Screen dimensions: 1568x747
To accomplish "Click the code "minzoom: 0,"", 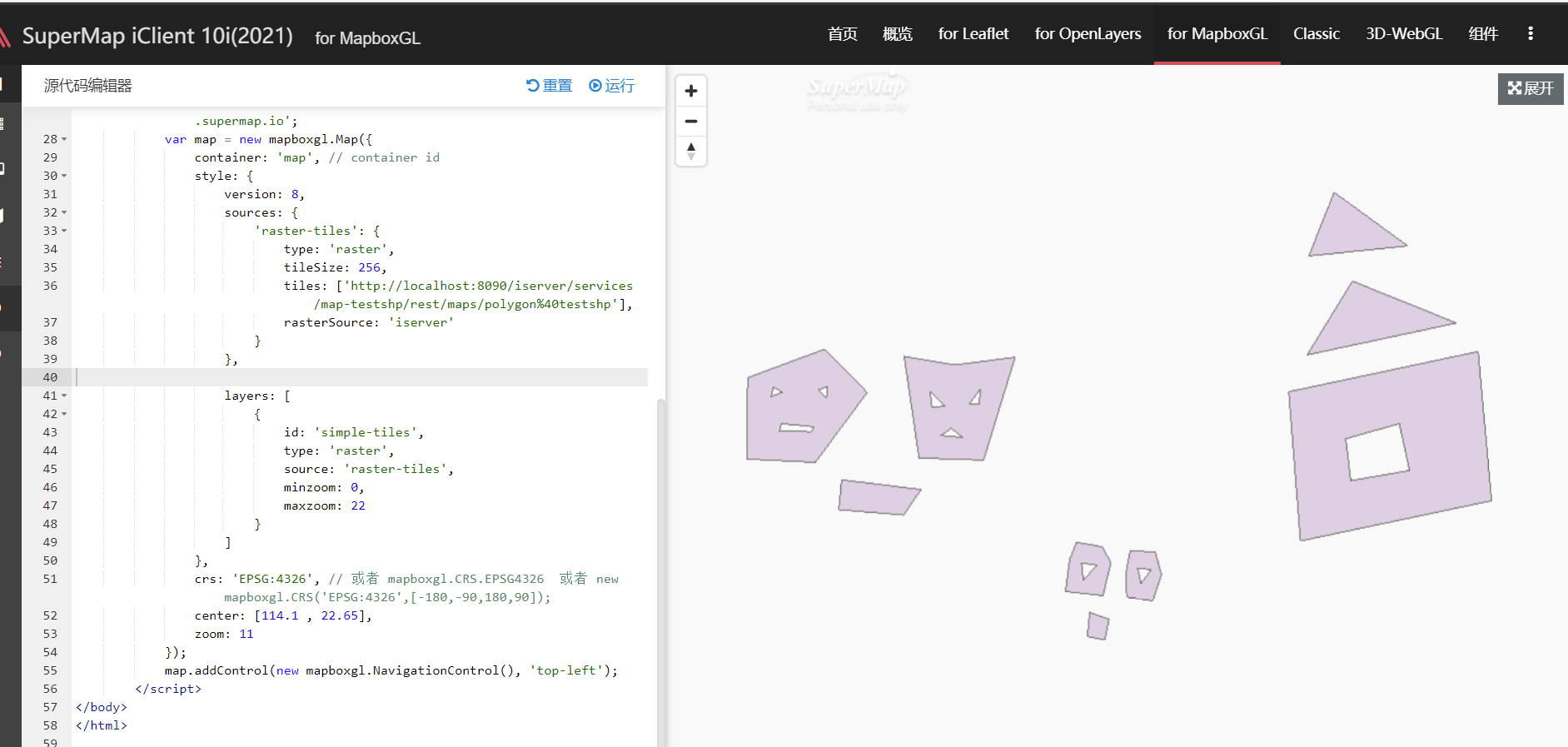I will (324, 487).
